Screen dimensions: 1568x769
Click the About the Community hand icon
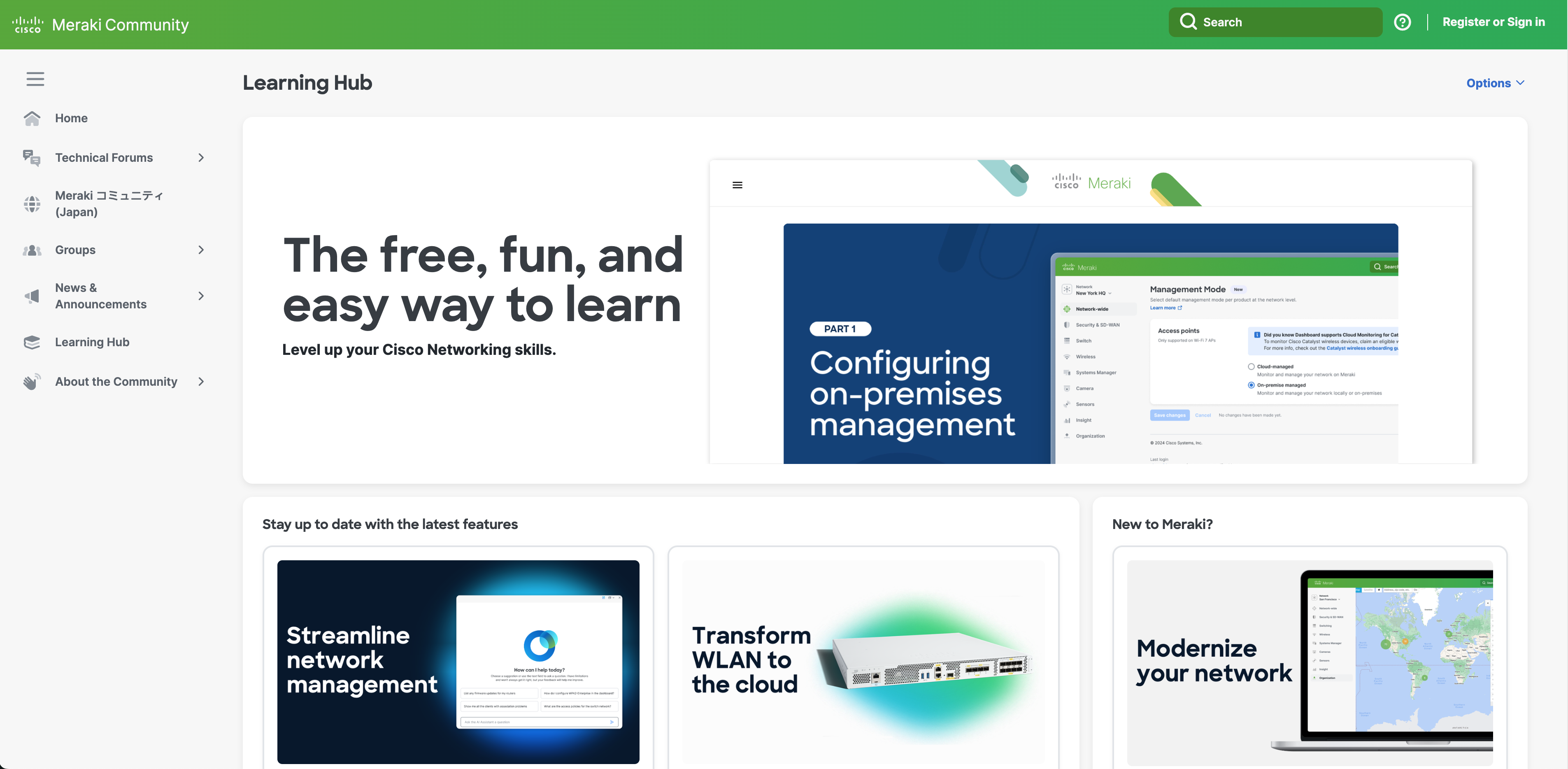pyautogui.click(x=32, y=382)
